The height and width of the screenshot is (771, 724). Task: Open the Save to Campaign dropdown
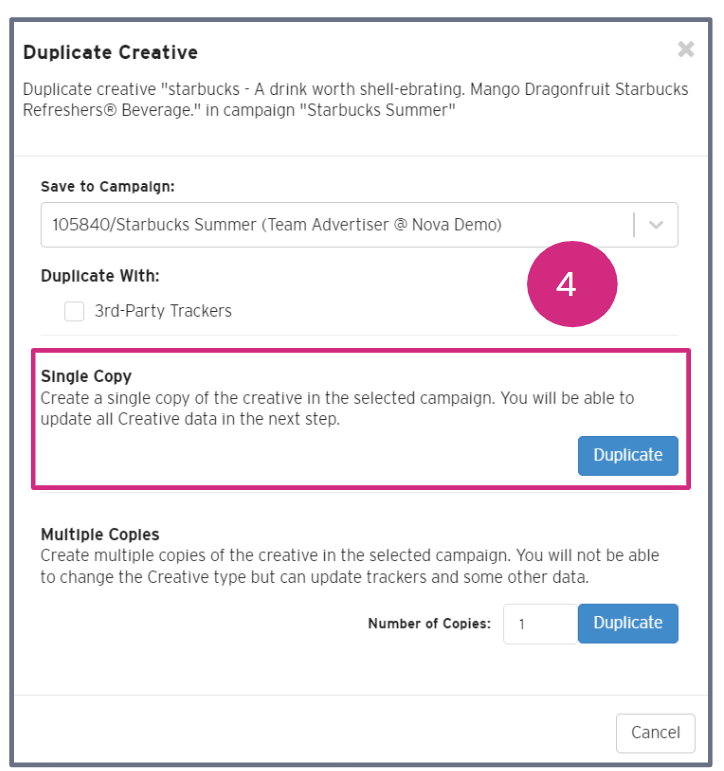pos(340,225)
